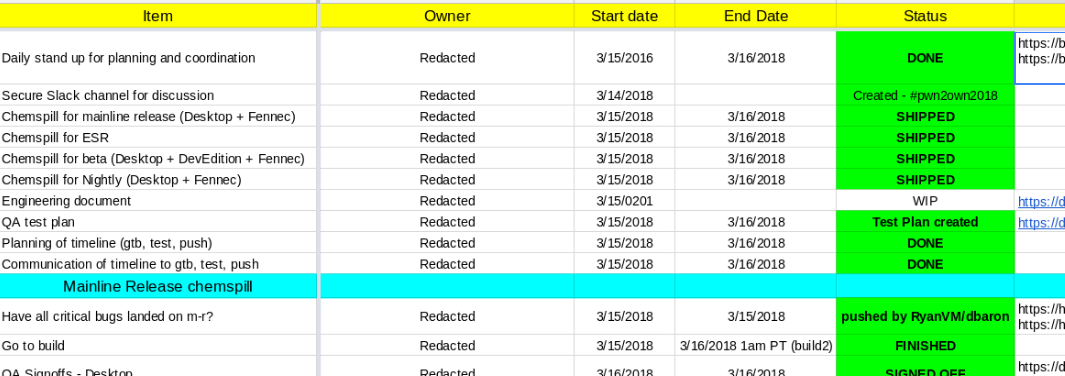The image size is (1065, 376).
Task: Select the Created - #pwn2own2018 status cell
Action: click(x=925, y=96)
